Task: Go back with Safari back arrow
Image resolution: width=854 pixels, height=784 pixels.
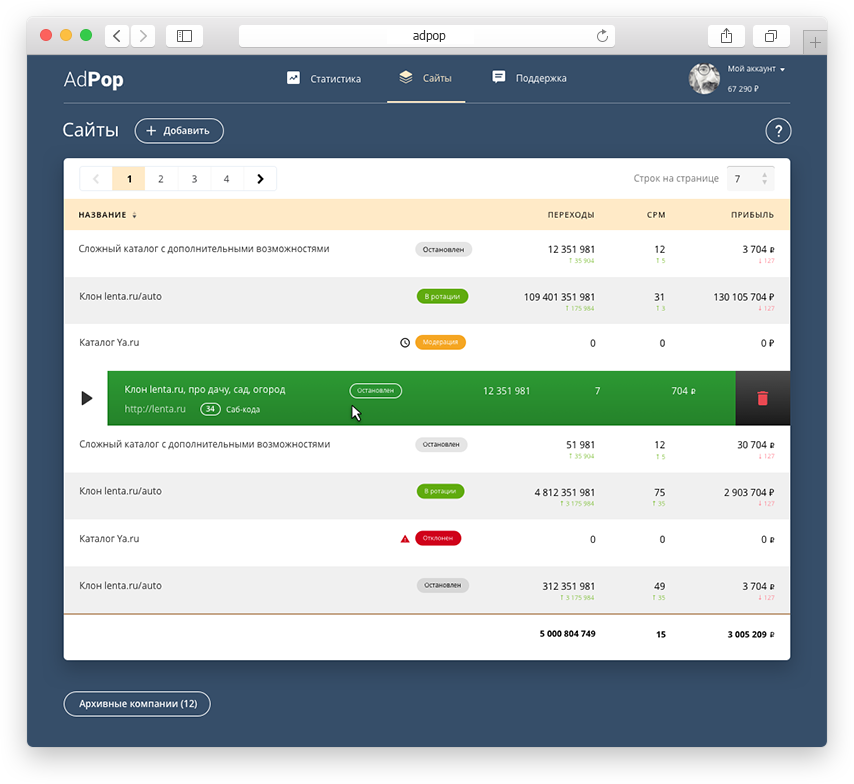Action: [x=117, y=36]
